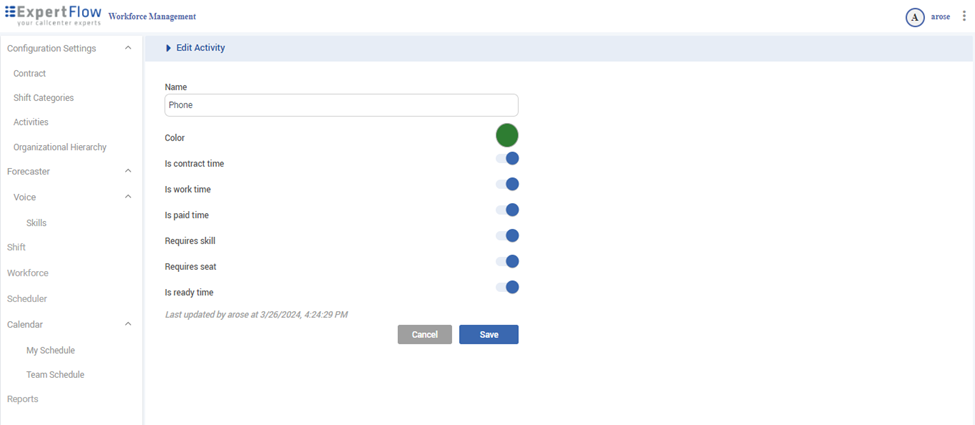Open Activities in the sidebar
The height and width of the screenshot is (425, 975).
click(x=31, y=122)
